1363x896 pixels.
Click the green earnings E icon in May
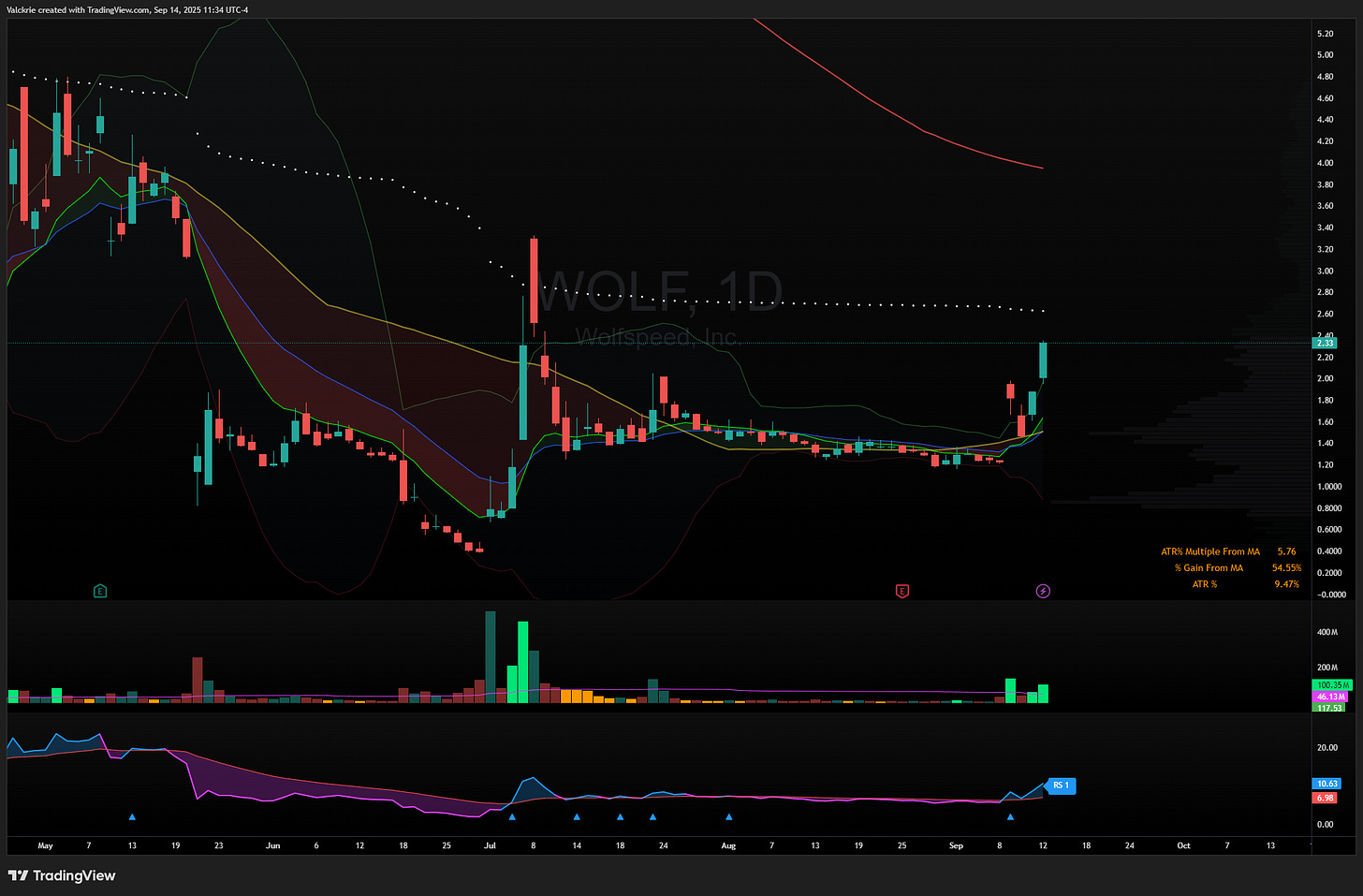tap(100, 591)
